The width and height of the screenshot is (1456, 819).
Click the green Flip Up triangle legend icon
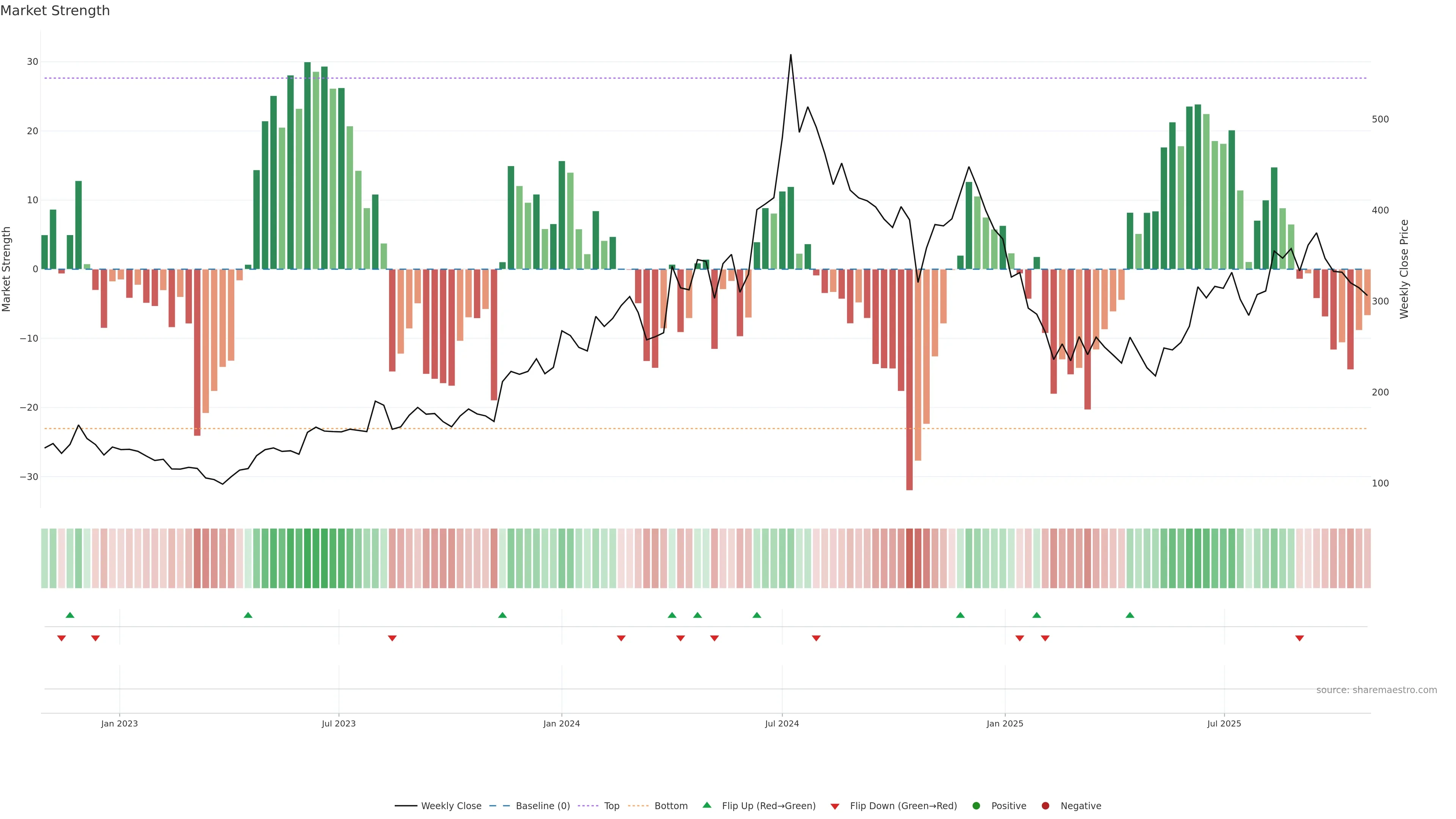(x=706, y=805)
